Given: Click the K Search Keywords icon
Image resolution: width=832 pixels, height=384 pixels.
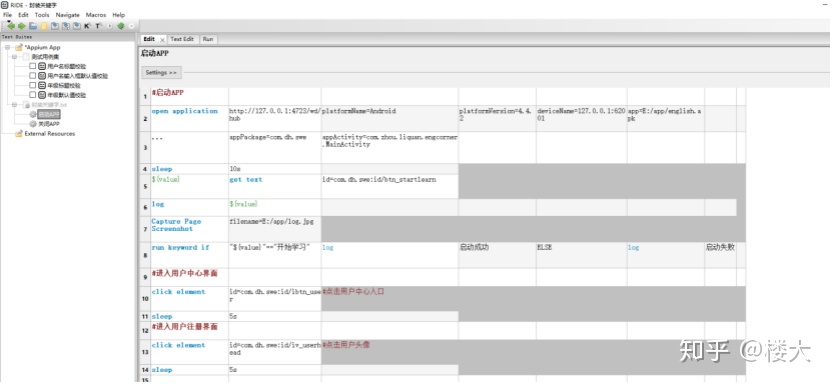Looking at the screenshot, I should (x=87, y=26).
